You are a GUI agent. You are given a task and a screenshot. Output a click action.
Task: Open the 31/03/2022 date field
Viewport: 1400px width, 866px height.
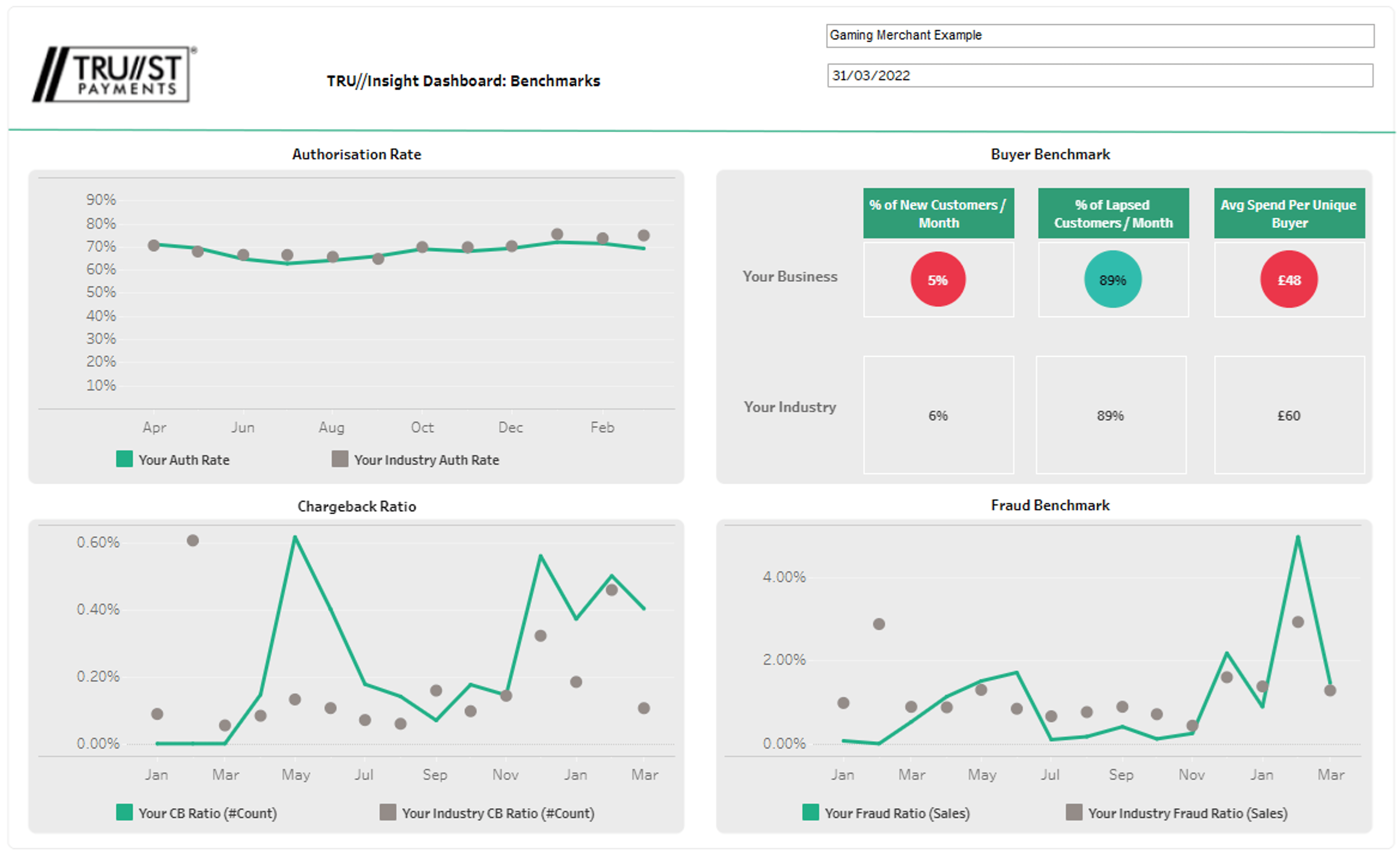pos(1099,76)
